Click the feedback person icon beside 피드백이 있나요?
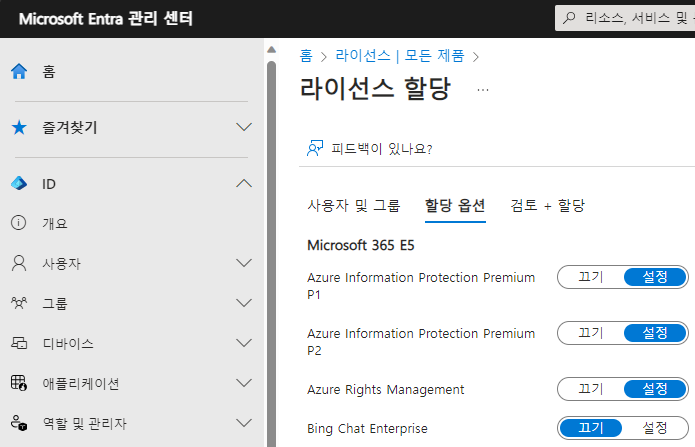Image resolution: width=695 pixels, height=447 pixels. click(315, 149)
